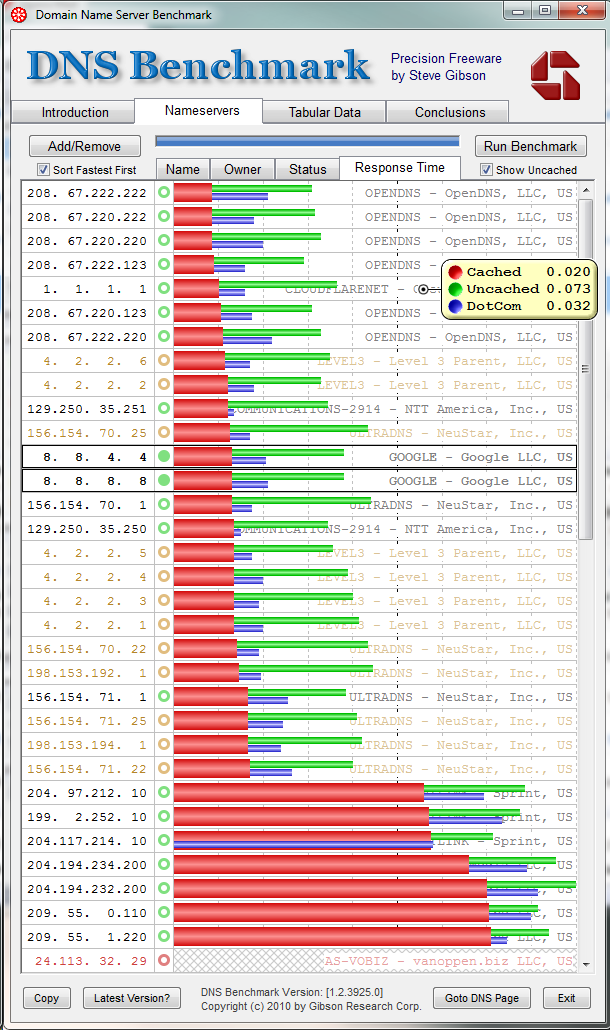This screenshot has width=610, height=1030.
Task: Select the Name sub-tab
Action: 183,169
